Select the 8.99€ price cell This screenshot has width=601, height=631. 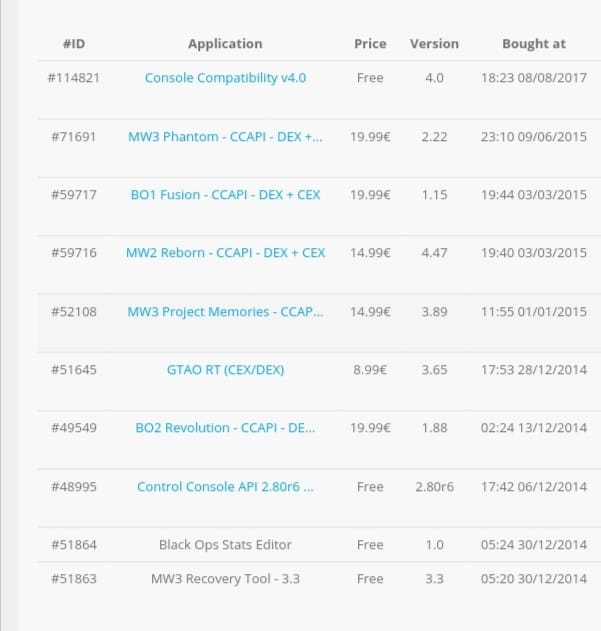[x=370, y=370]
